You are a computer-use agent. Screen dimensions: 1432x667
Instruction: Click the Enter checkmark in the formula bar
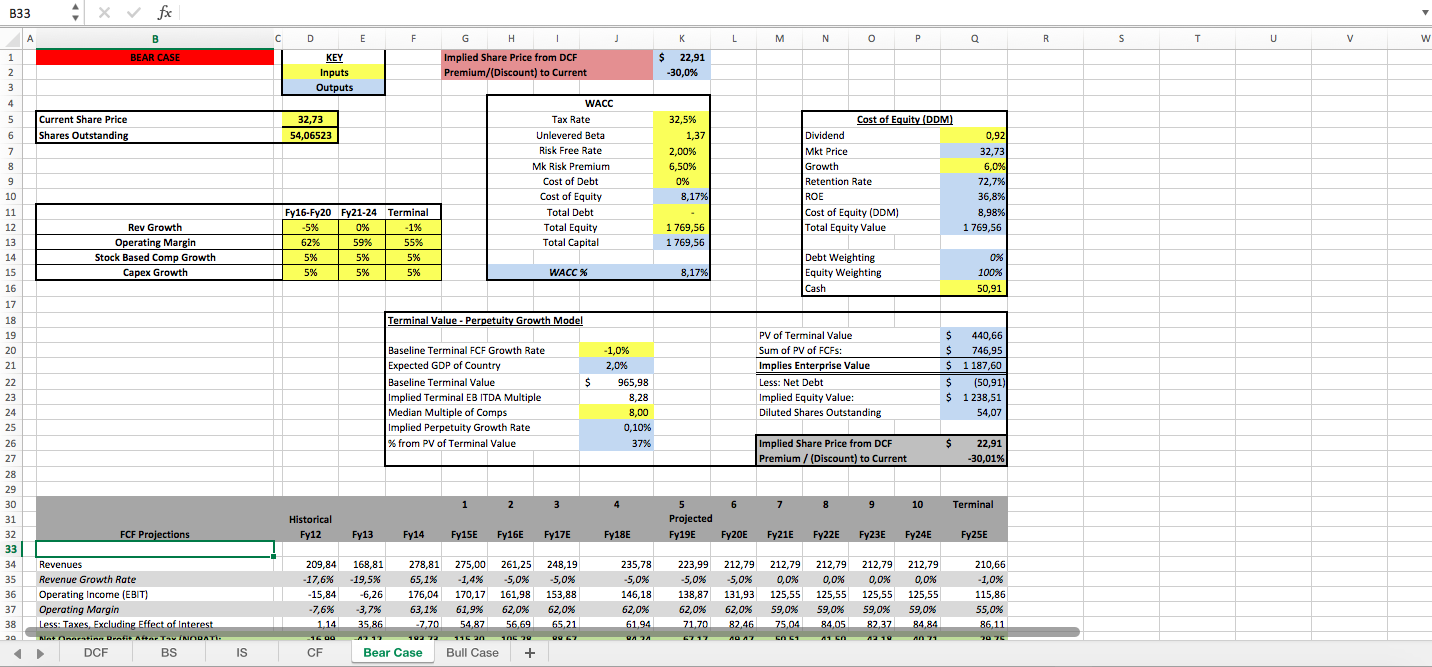(134, 13)
